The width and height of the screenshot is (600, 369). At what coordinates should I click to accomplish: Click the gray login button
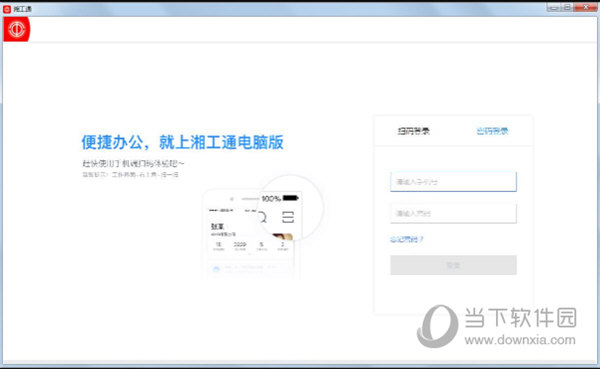point(453,265)
